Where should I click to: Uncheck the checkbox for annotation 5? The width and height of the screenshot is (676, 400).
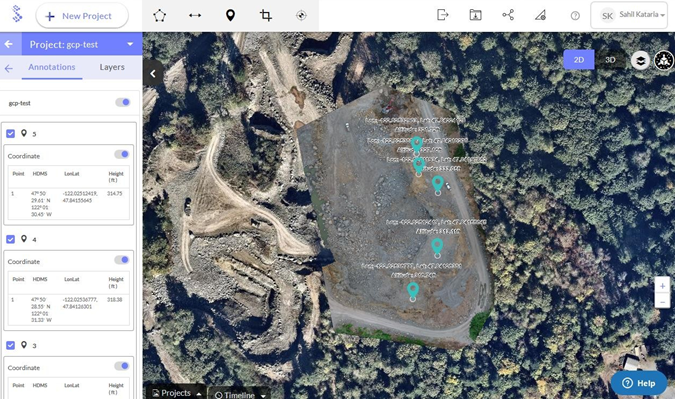10,134
